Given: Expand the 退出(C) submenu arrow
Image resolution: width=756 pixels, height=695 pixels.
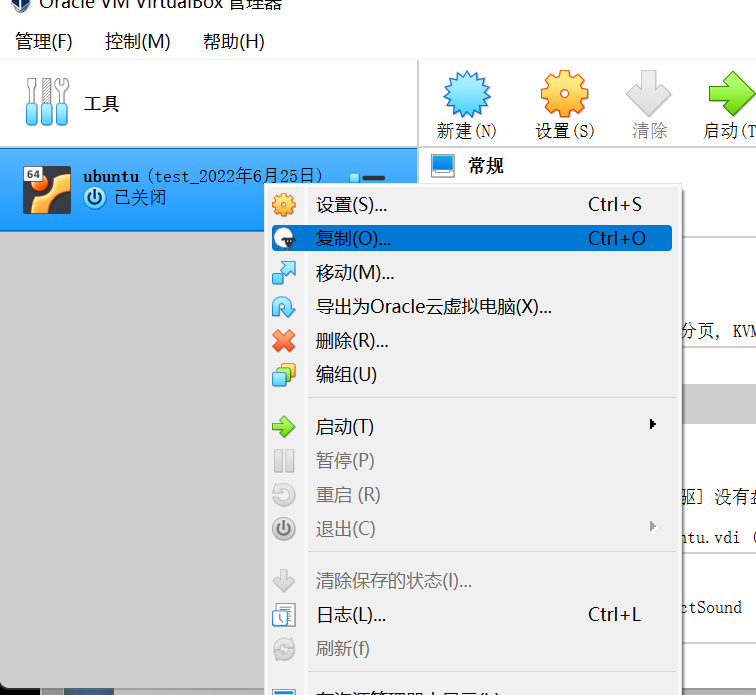Looking at the screenshot, I should click(x=652, y=526).
